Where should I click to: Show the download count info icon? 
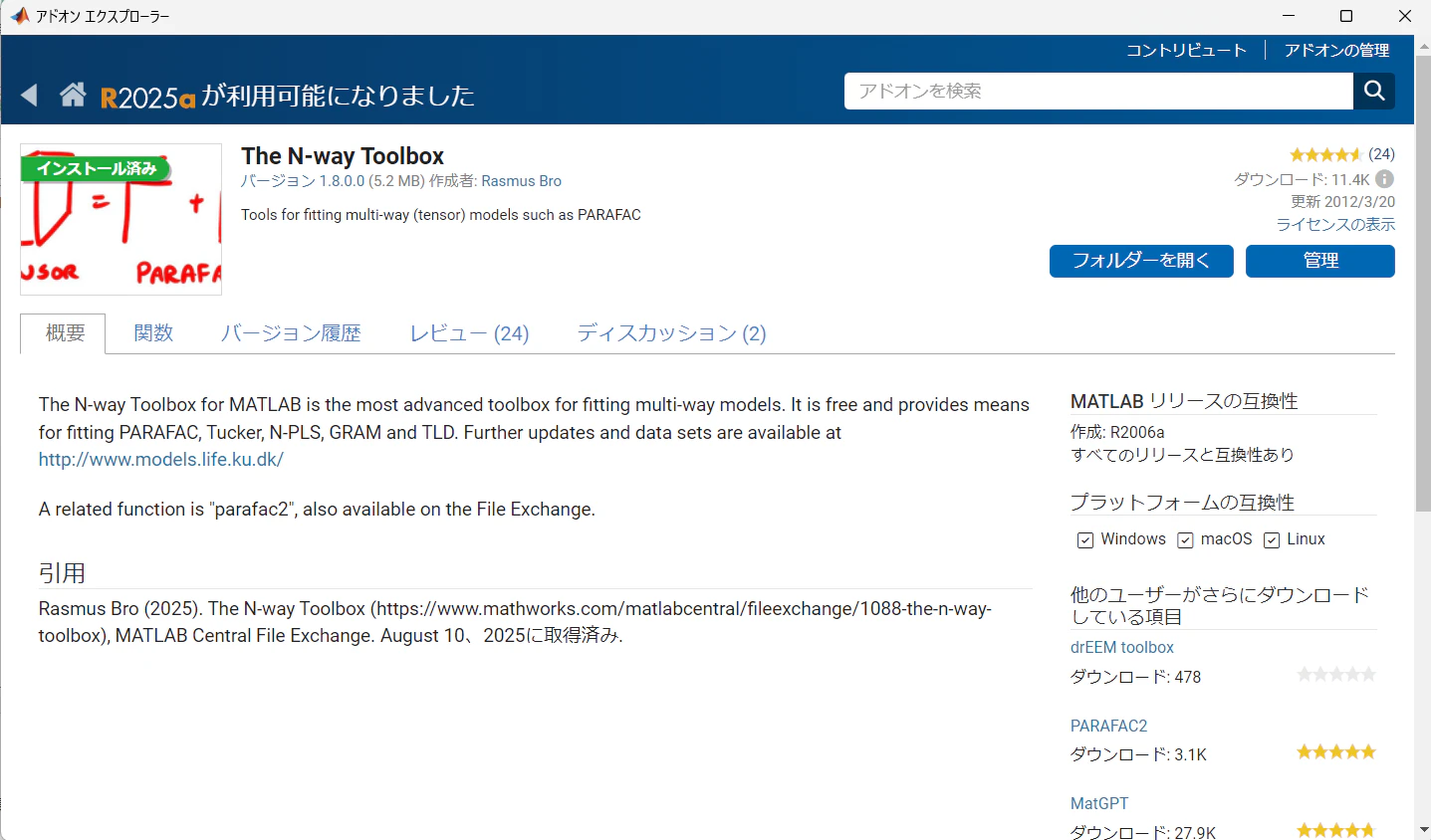click(x=1385, y=179)
